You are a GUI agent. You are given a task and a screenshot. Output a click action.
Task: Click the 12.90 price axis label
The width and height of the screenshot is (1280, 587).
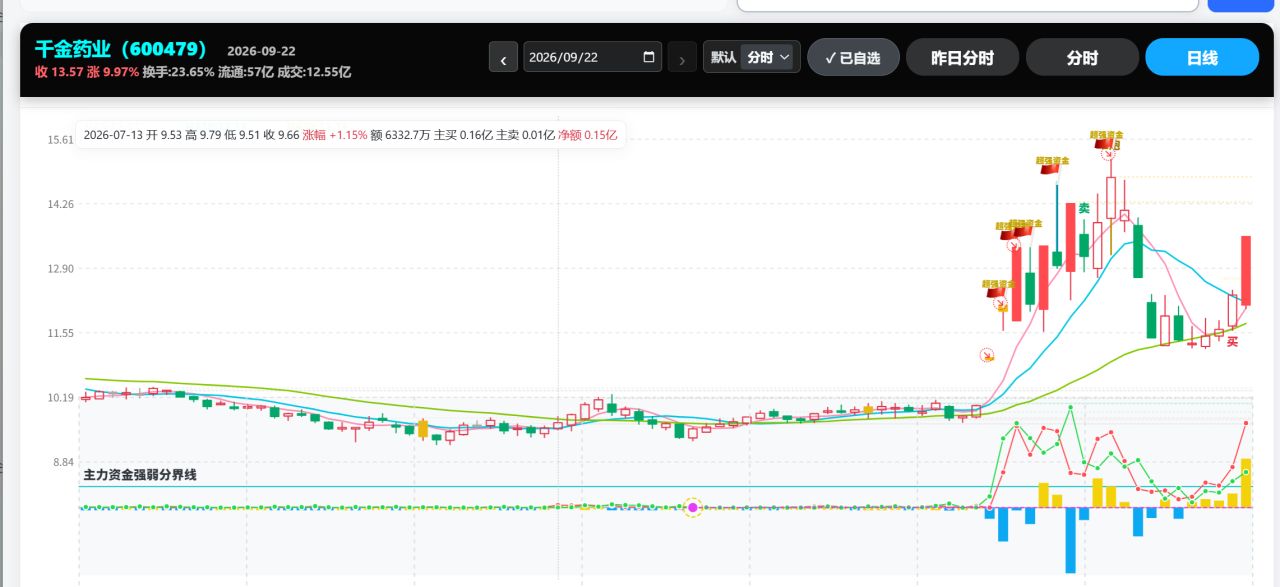(x=60, y=269)
